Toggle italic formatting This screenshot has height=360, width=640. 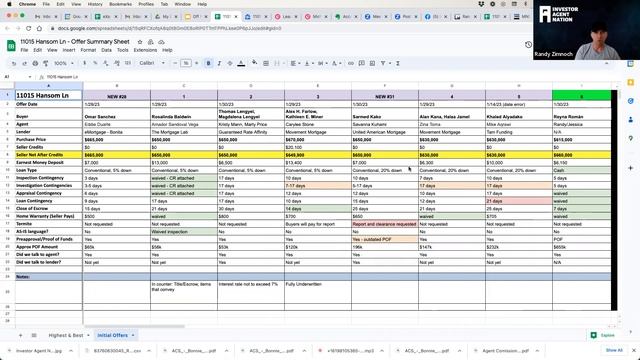tap(219, 63)
